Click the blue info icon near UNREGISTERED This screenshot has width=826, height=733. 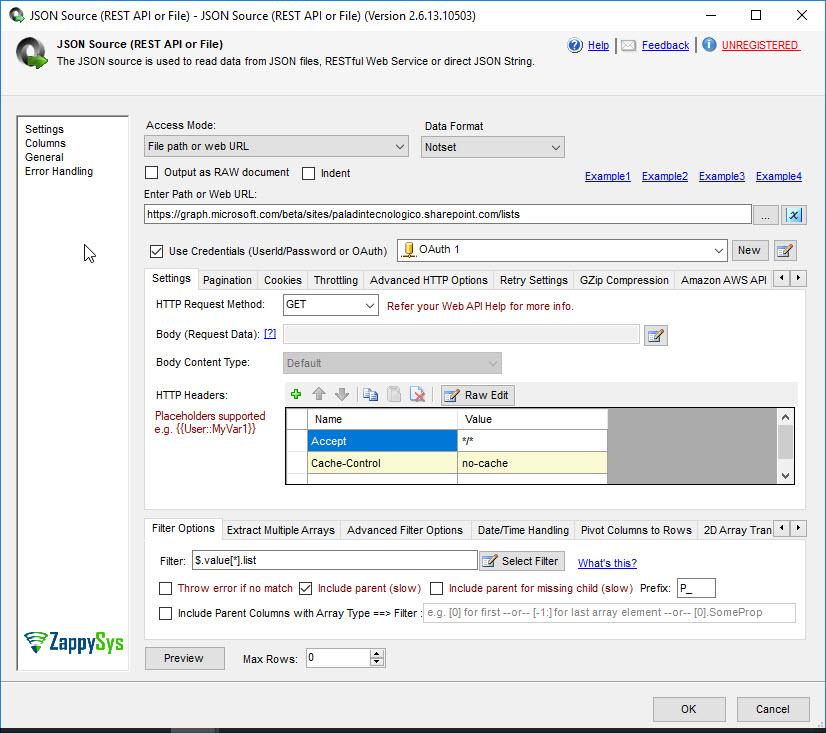click(709, 45)
